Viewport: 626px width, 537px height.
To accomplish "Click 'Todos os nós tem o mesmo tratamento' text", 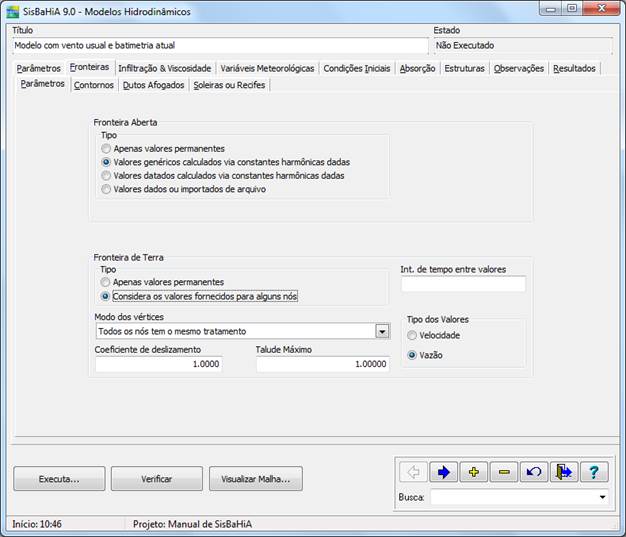I will click(x=172, y=331).
